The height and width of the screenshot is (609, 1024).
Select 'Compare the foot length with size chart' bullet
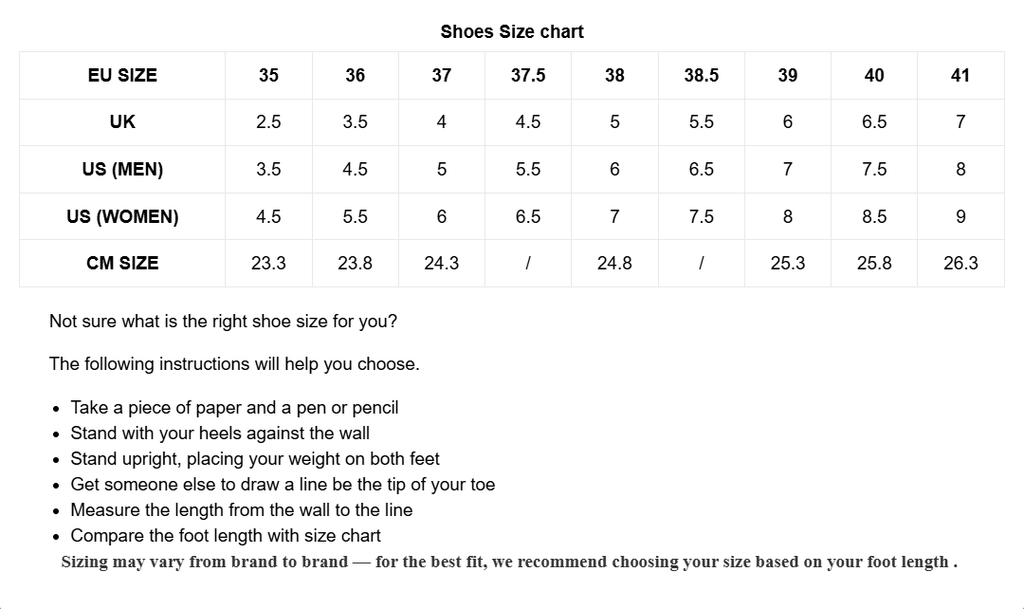click(x=225, y=535)
